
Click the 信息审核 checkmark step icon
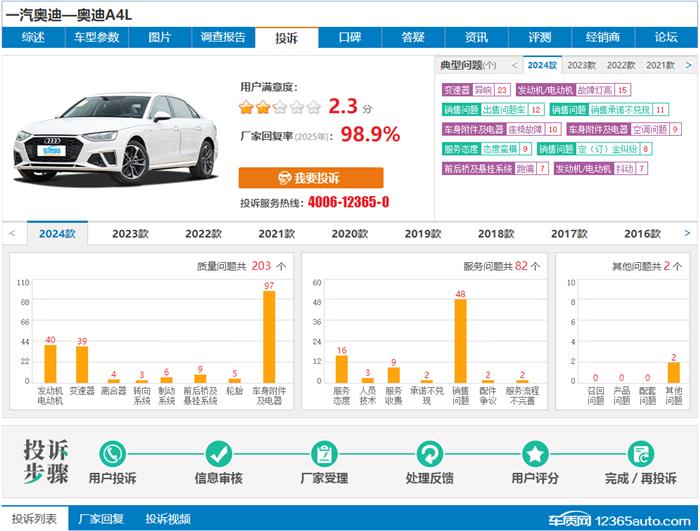tap(218, 454)
